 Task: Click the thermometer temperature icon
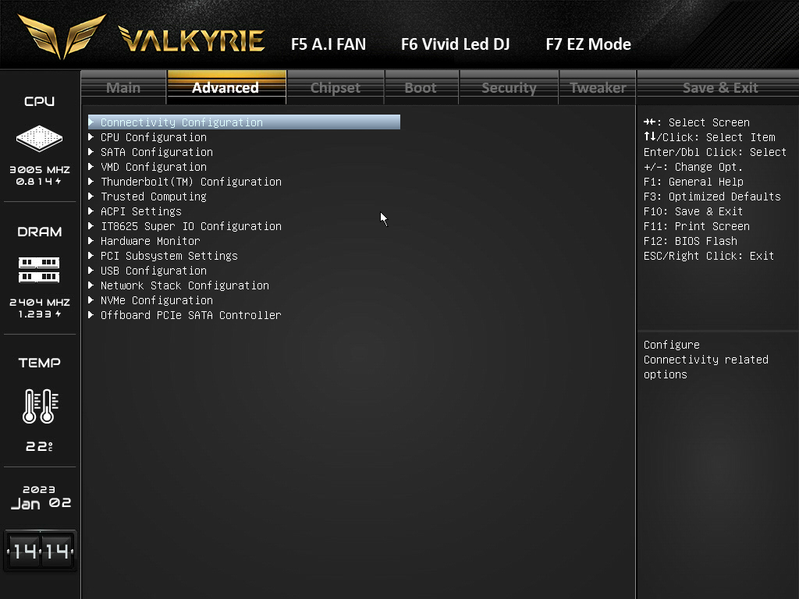(40, 406)
